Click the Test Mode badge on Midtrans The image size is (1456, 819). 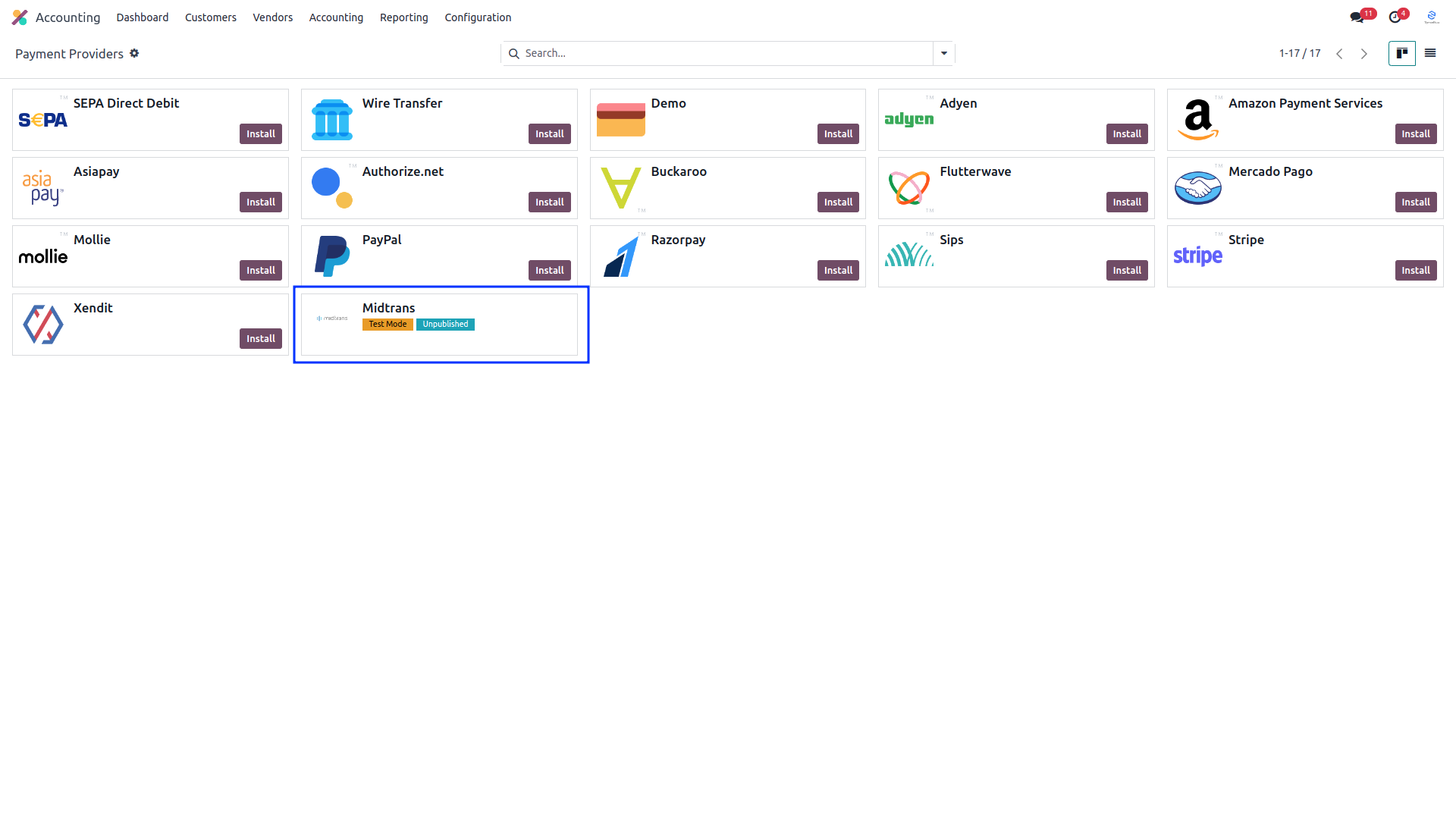(x=388, y=324)
